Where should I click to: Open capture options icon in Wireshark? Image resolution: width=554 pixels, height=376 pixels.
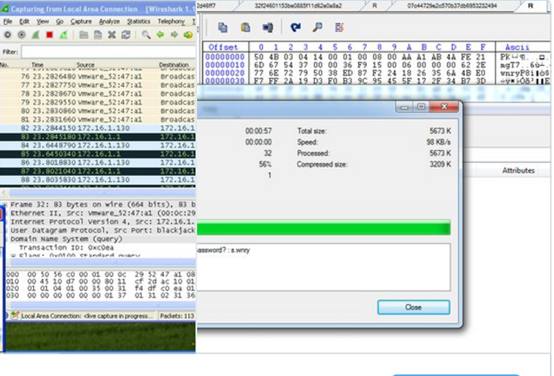click(x=22, y=35)
